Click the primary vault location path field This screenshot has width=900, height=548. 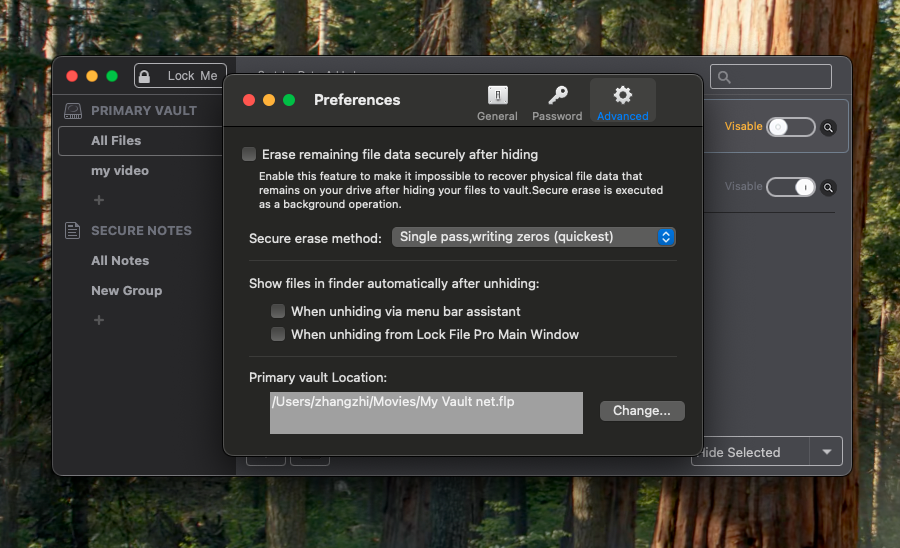(426, 413)
